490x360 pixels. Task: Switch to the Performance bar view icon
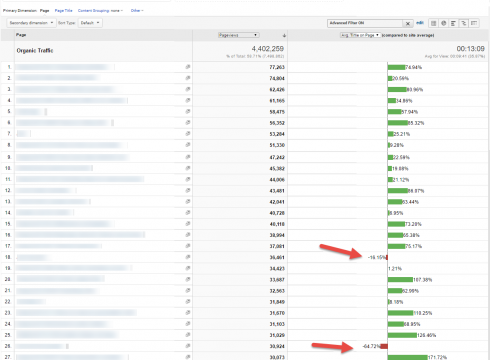453,23
